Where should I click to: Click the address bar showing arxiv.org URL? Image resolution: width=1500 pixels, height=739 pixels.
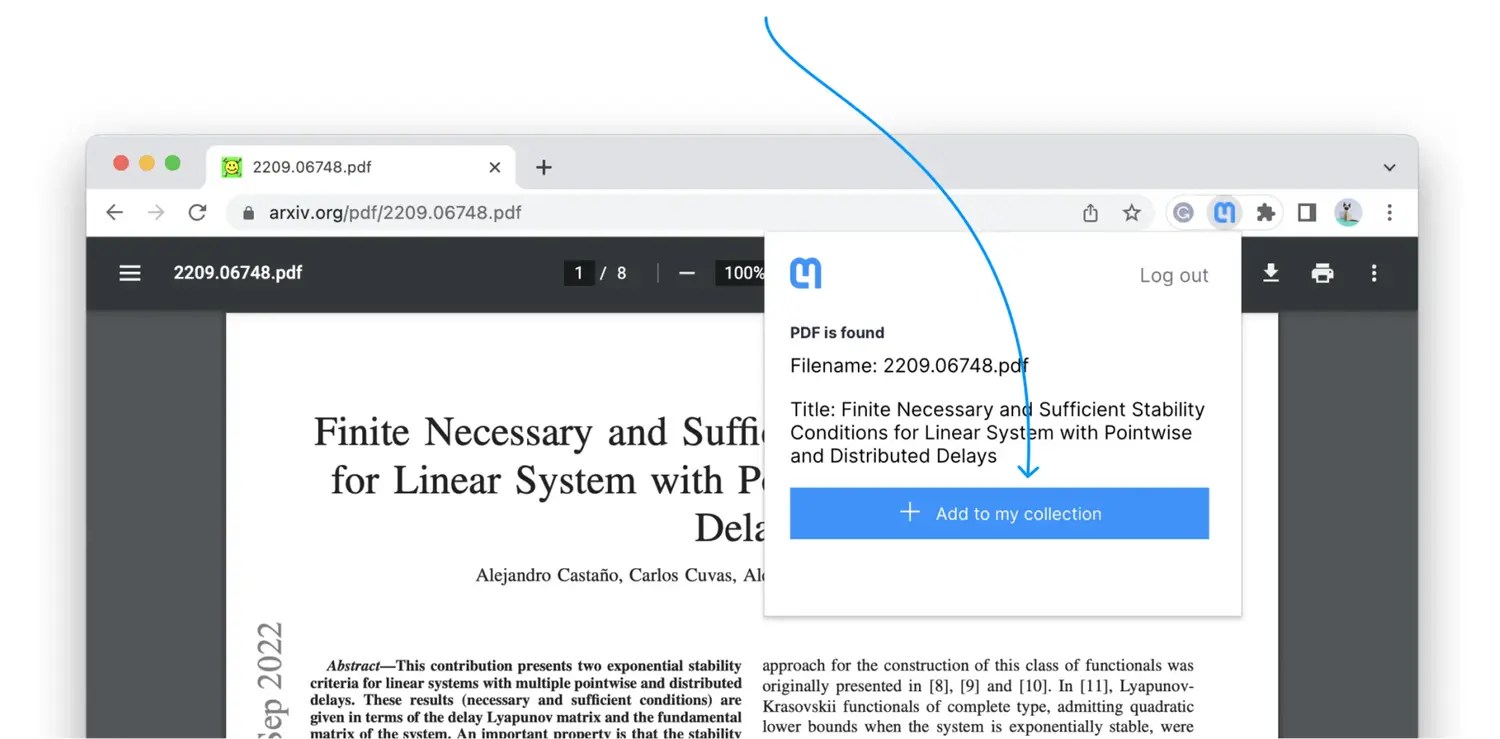pos(395,212)
